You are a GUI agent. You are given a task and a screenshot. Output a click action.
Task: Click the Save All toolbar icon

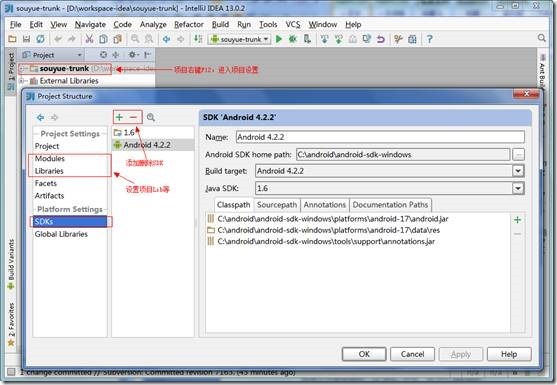tap(26, 39)
